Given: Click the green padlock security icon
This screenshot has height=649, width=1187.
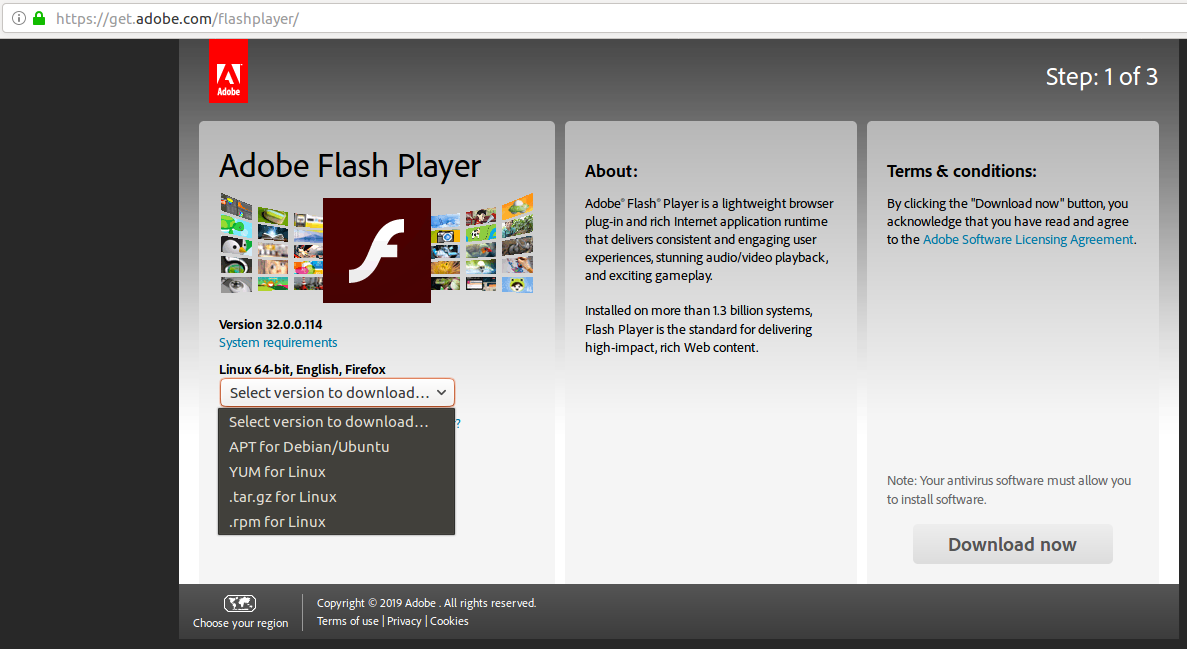Looking at the screenshot, I should point(39,18).
